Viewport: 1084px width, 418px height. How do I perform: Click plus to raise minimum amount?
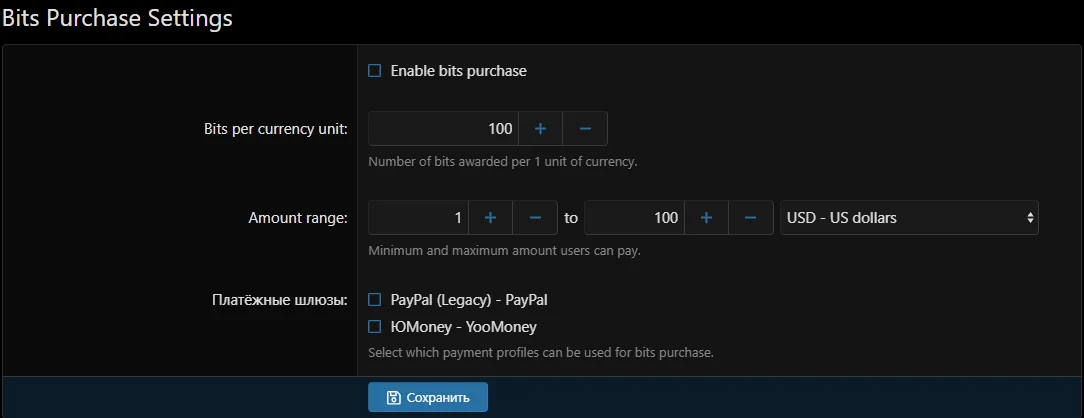[490, 218]
